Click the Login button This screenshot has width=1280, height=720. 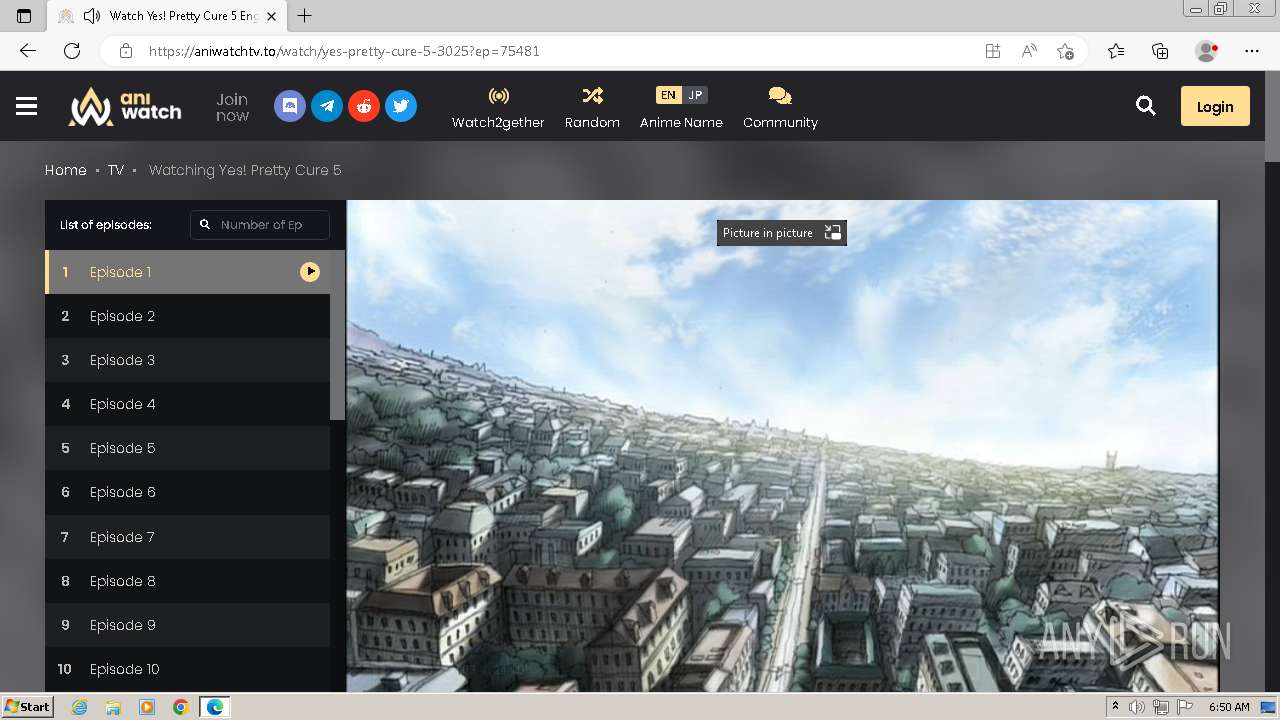coord(1215,106)
